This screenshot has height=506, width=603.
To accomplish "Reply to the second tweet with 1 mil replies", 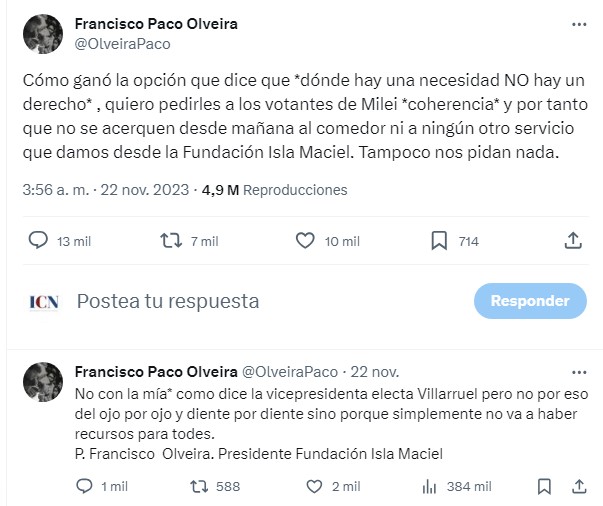I will (x=88, y=486).
